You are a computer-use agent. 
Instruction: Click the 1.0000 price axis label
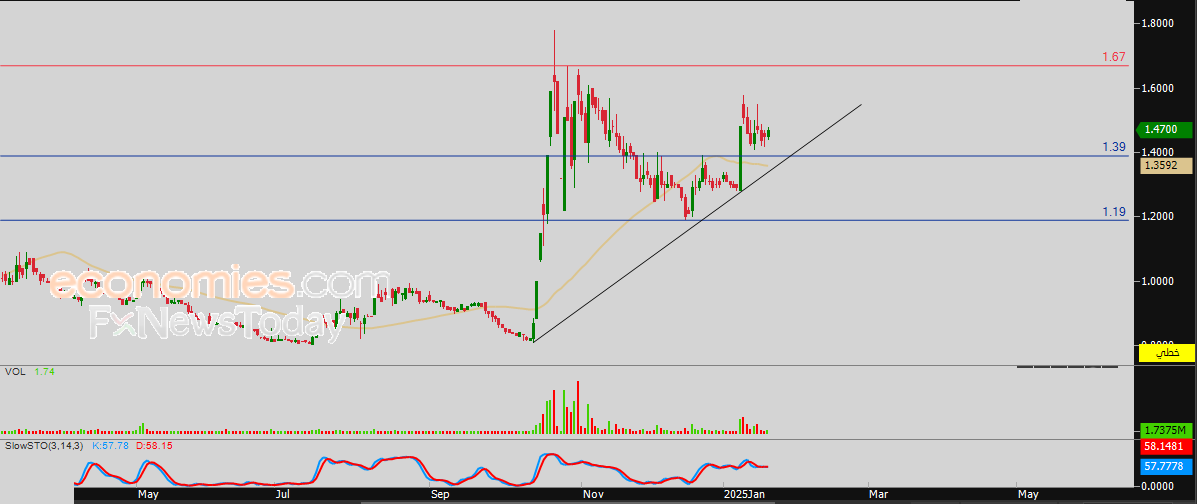coord(1157,282)
